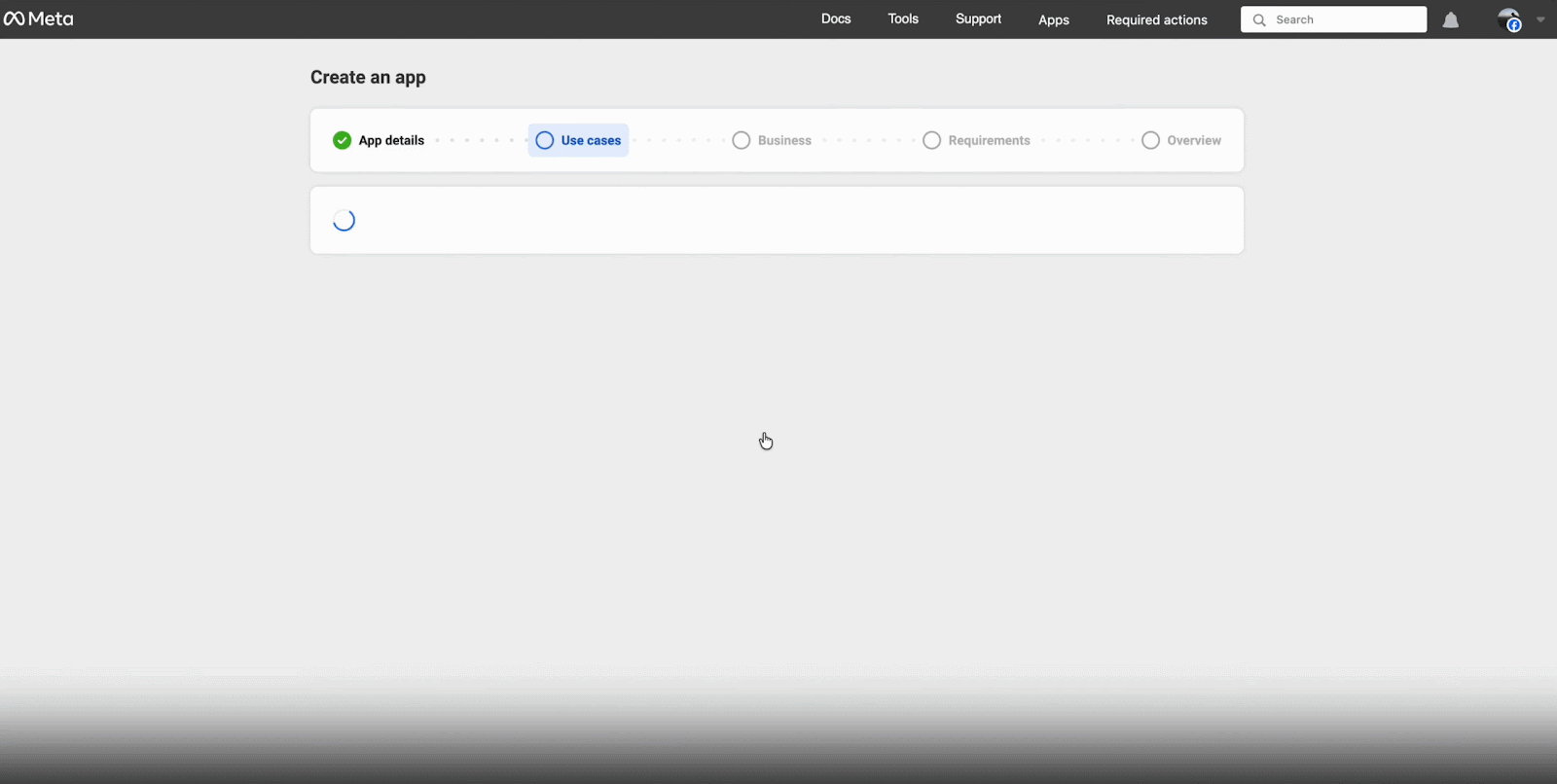Click the green App details checkmark
The height and width of the screenshot is (784, 1557).
(342, 140)
